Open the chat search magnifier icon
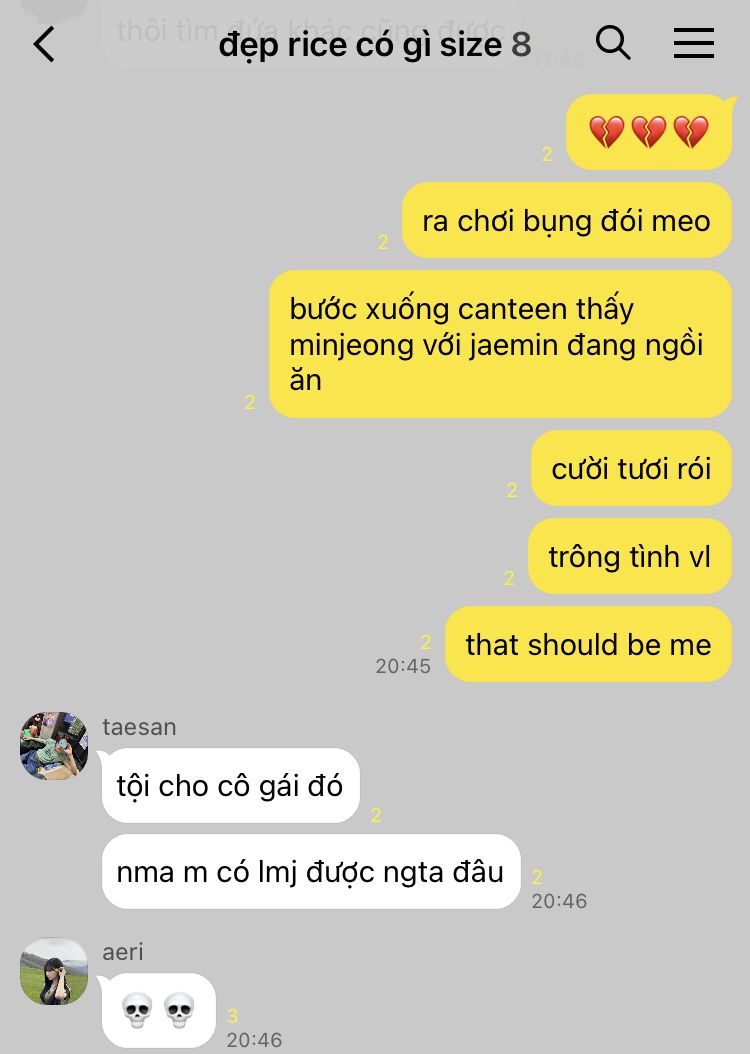Screen dimensions: 750x1054 [x=613, y=44]
